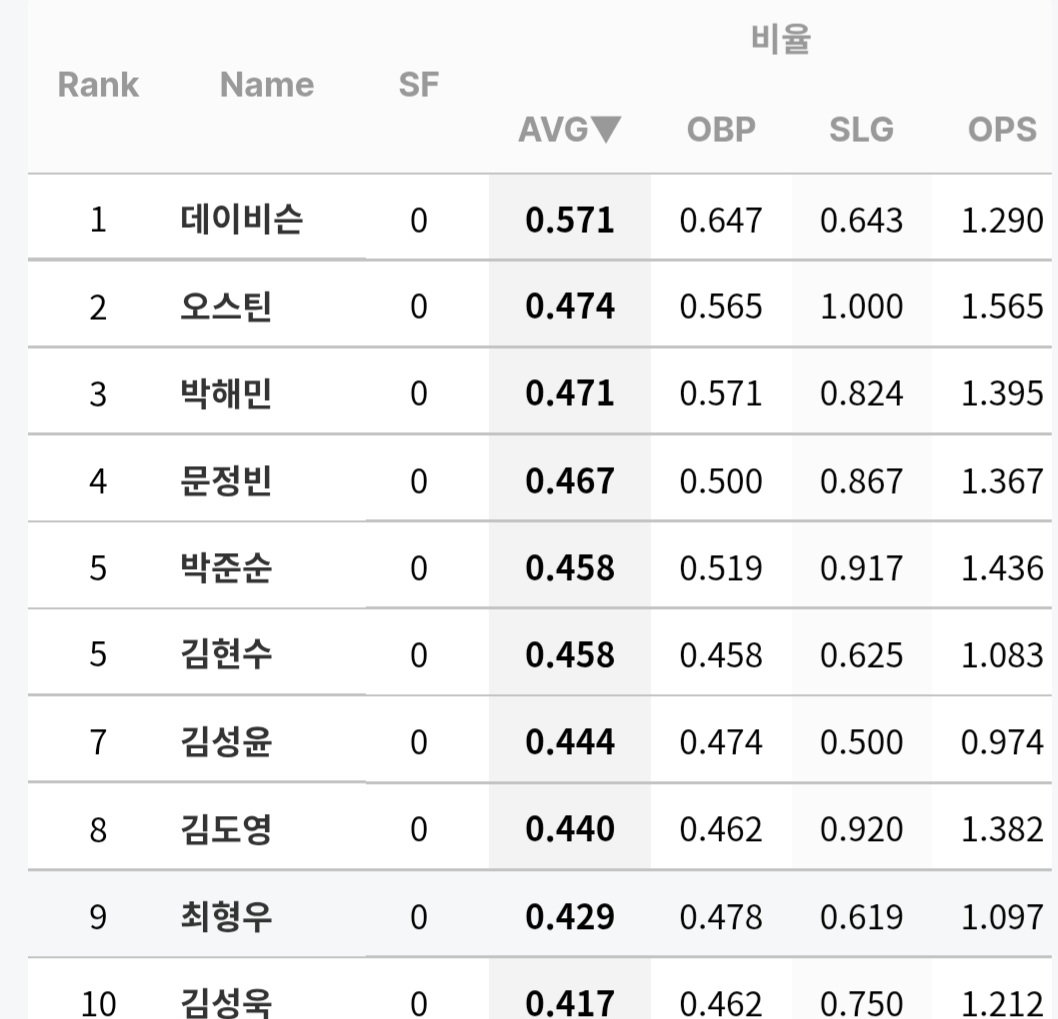This screenshot has height=1019, width=1058.
Task: Open player 오스틴 profile link
Action: coord(226,306)
